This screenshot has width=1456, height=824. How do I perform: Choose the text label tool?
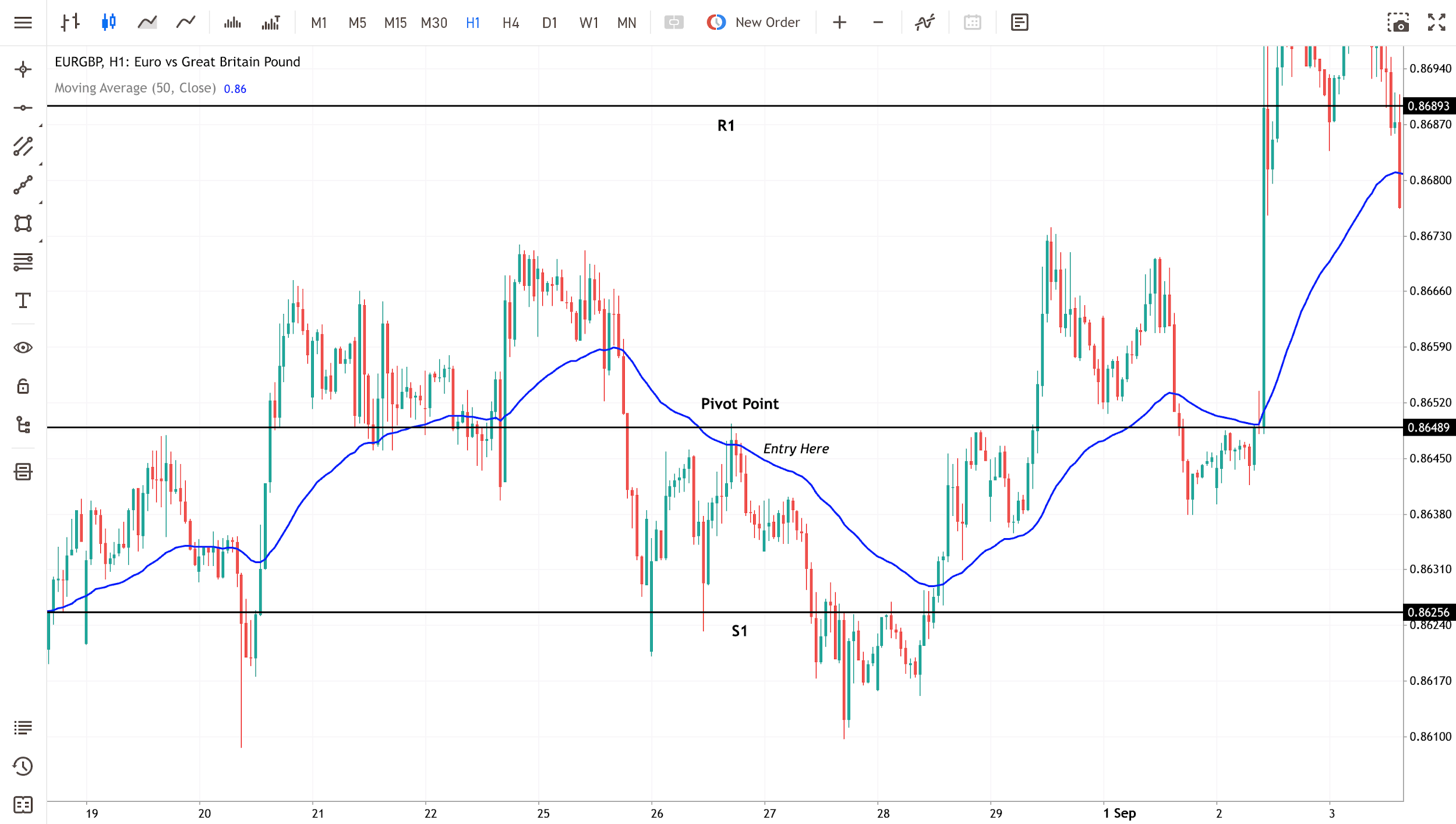pos(23,300)
